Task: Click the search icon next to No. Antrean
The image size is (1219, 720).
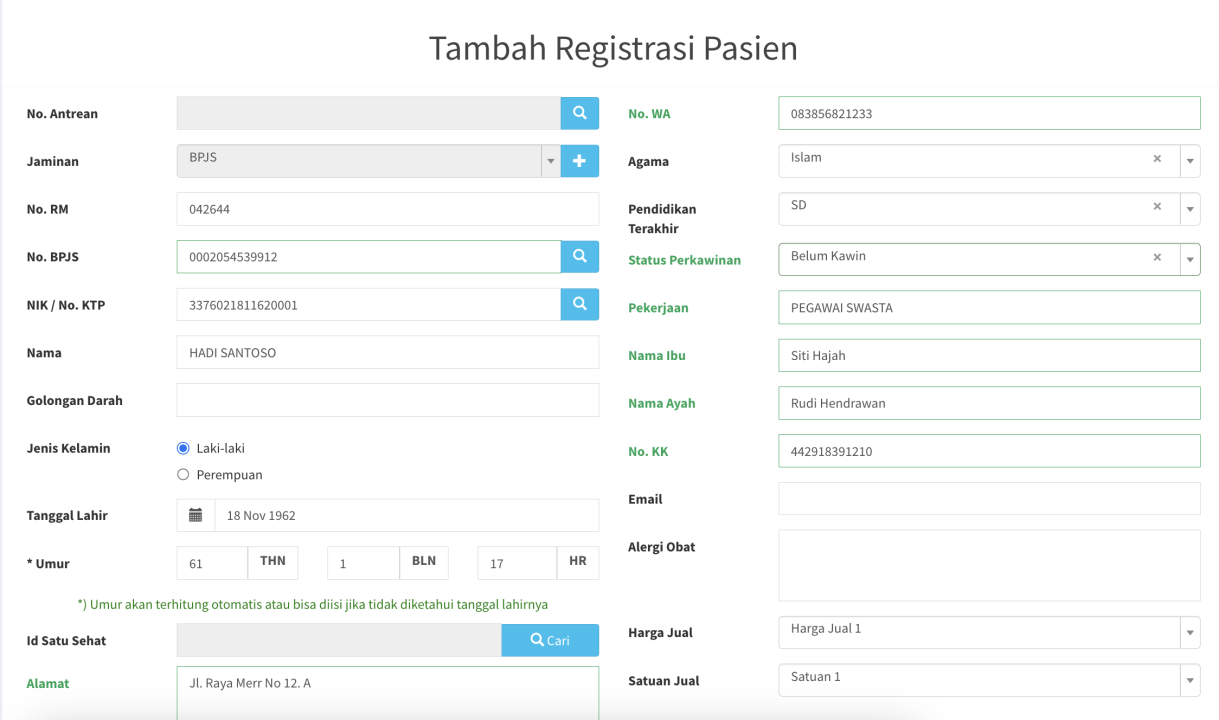Action: (x=579, y=113)
